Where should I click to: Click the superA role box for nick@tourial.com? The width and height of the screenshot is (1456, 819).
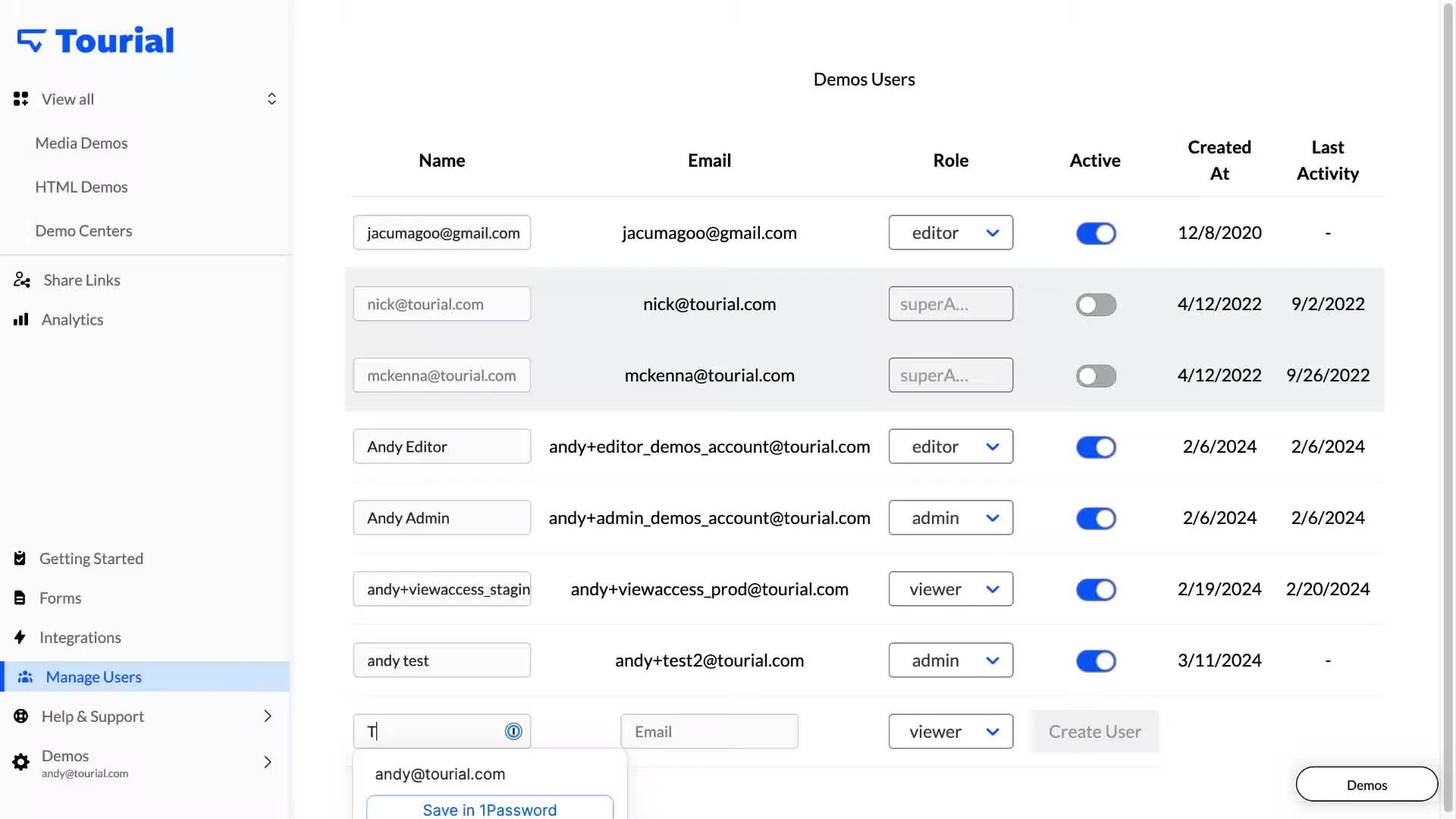pos(951,304)
